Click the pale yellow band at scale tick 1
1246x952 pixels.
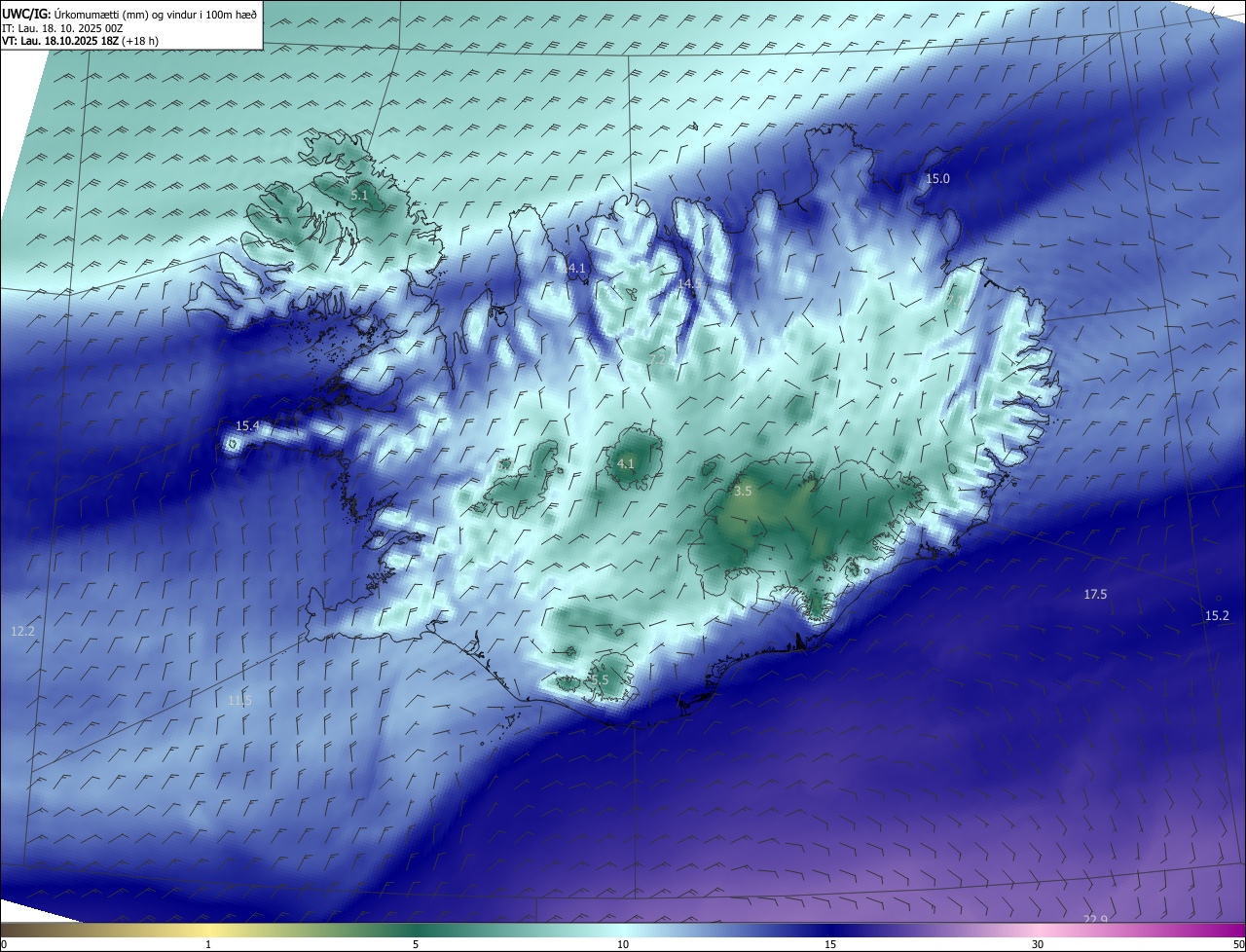pos(208,930)
